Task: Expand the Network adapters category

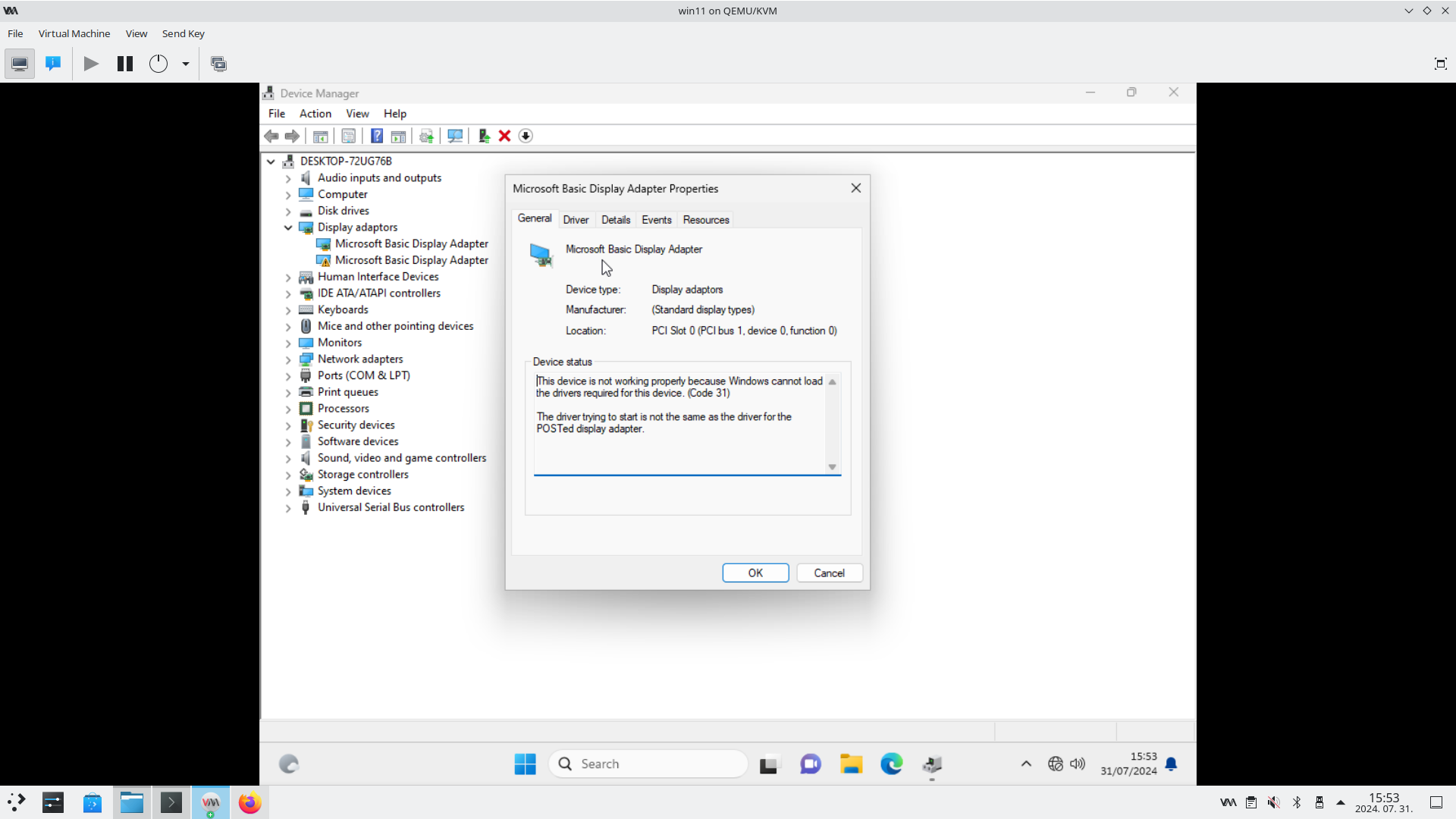Action: (x=288, y=359)
